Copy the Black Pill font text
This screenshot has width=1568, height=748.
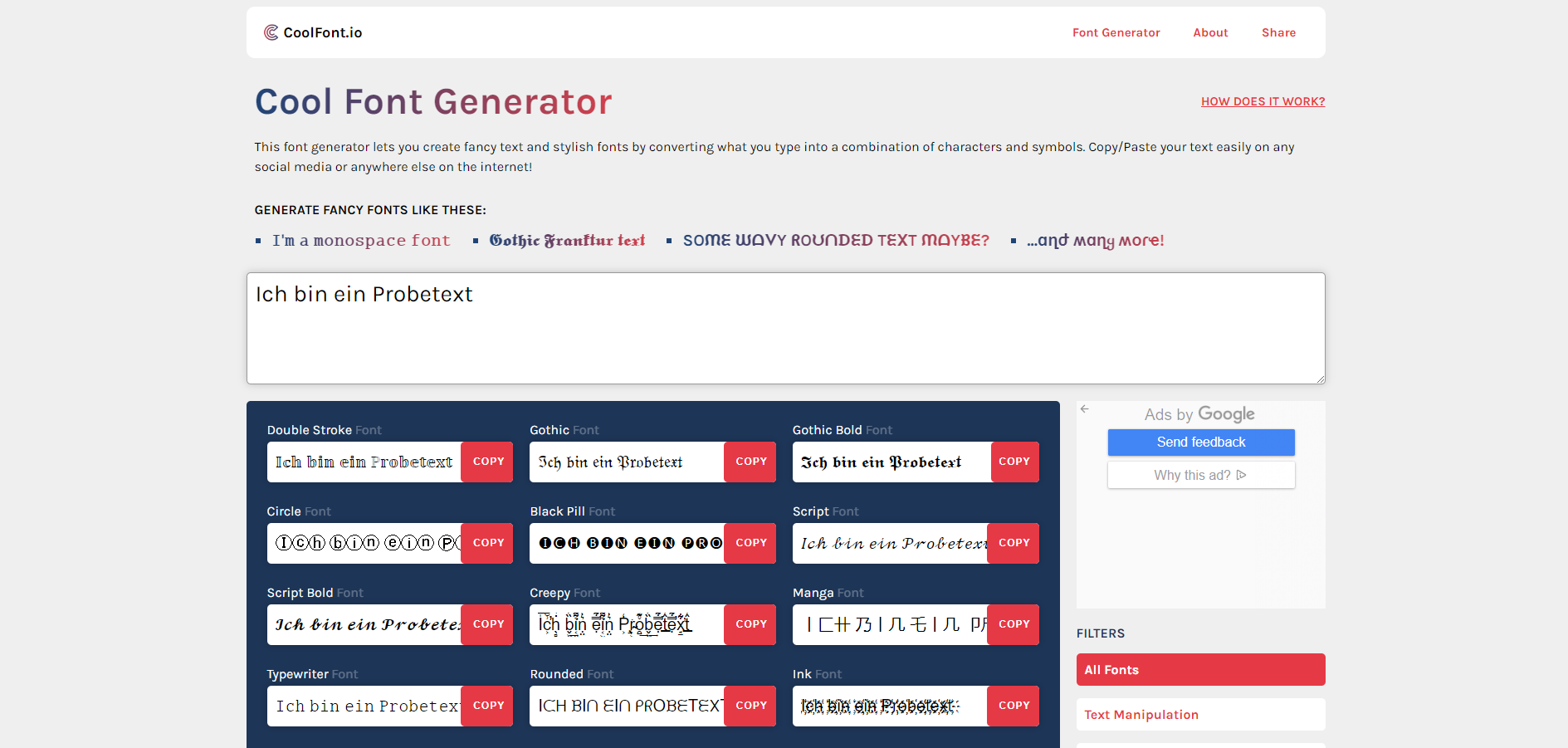[750, 543]
